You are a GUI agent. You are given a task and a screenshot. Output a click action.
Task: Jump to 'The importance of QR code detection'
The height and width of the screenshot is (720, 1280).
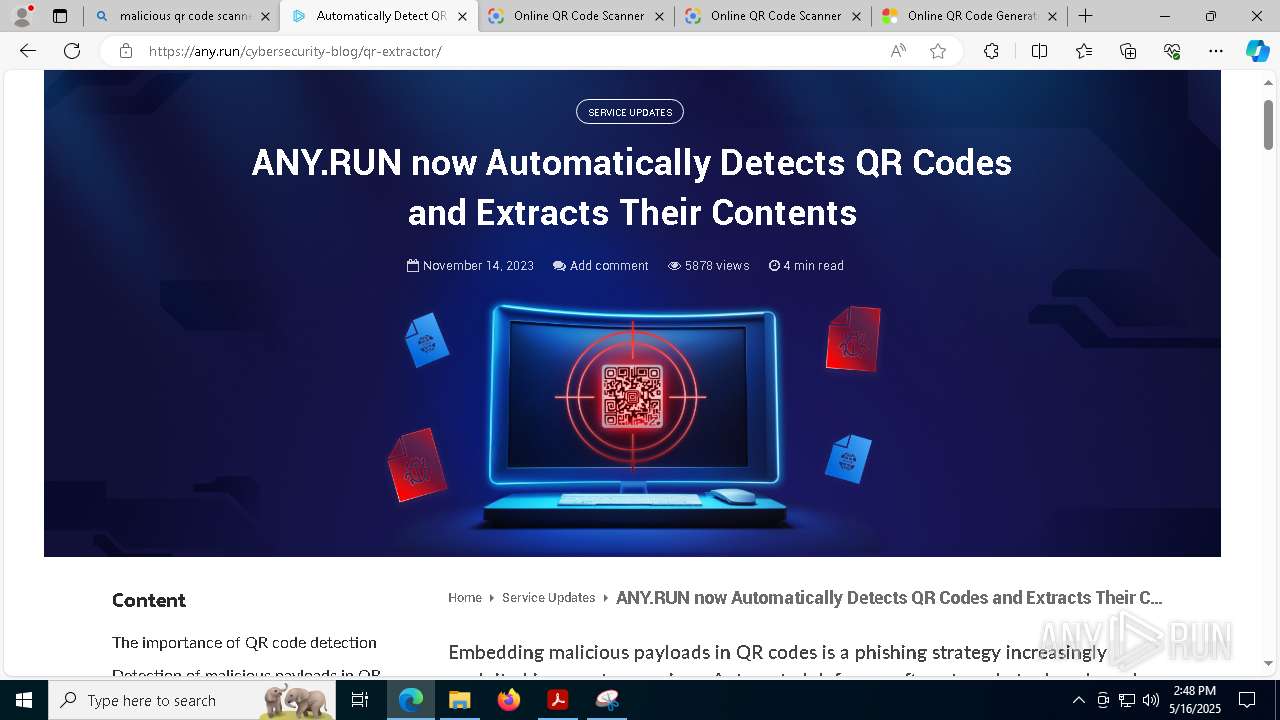(244, 643)
